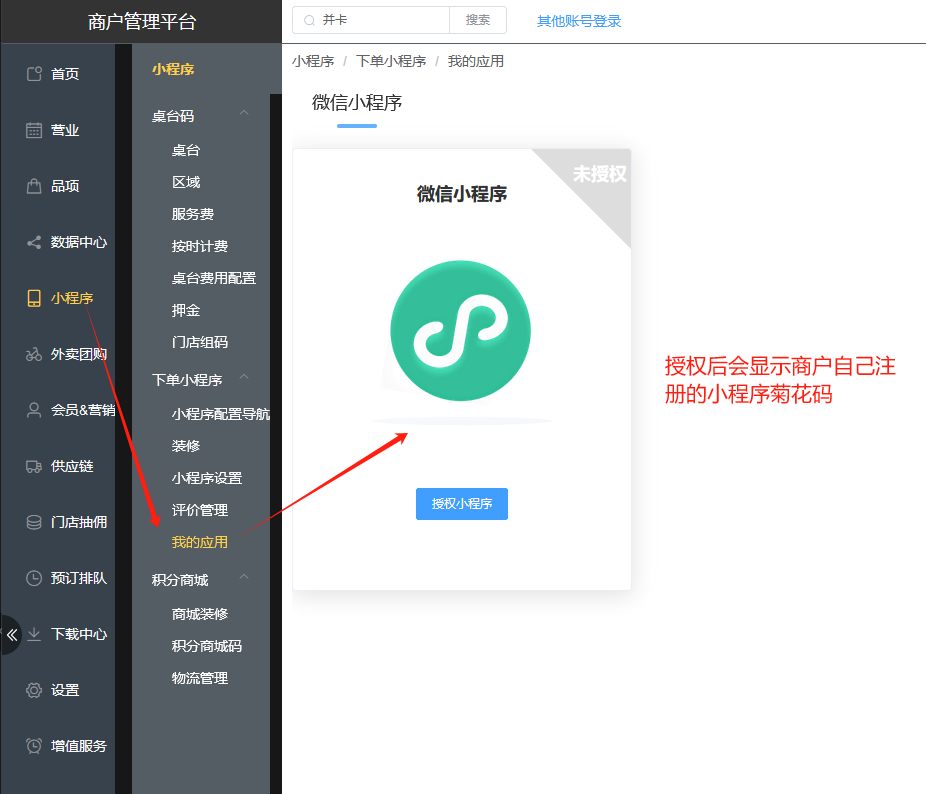
Task: Open the 门店组码 submenu item
Action: pos(200,342)
